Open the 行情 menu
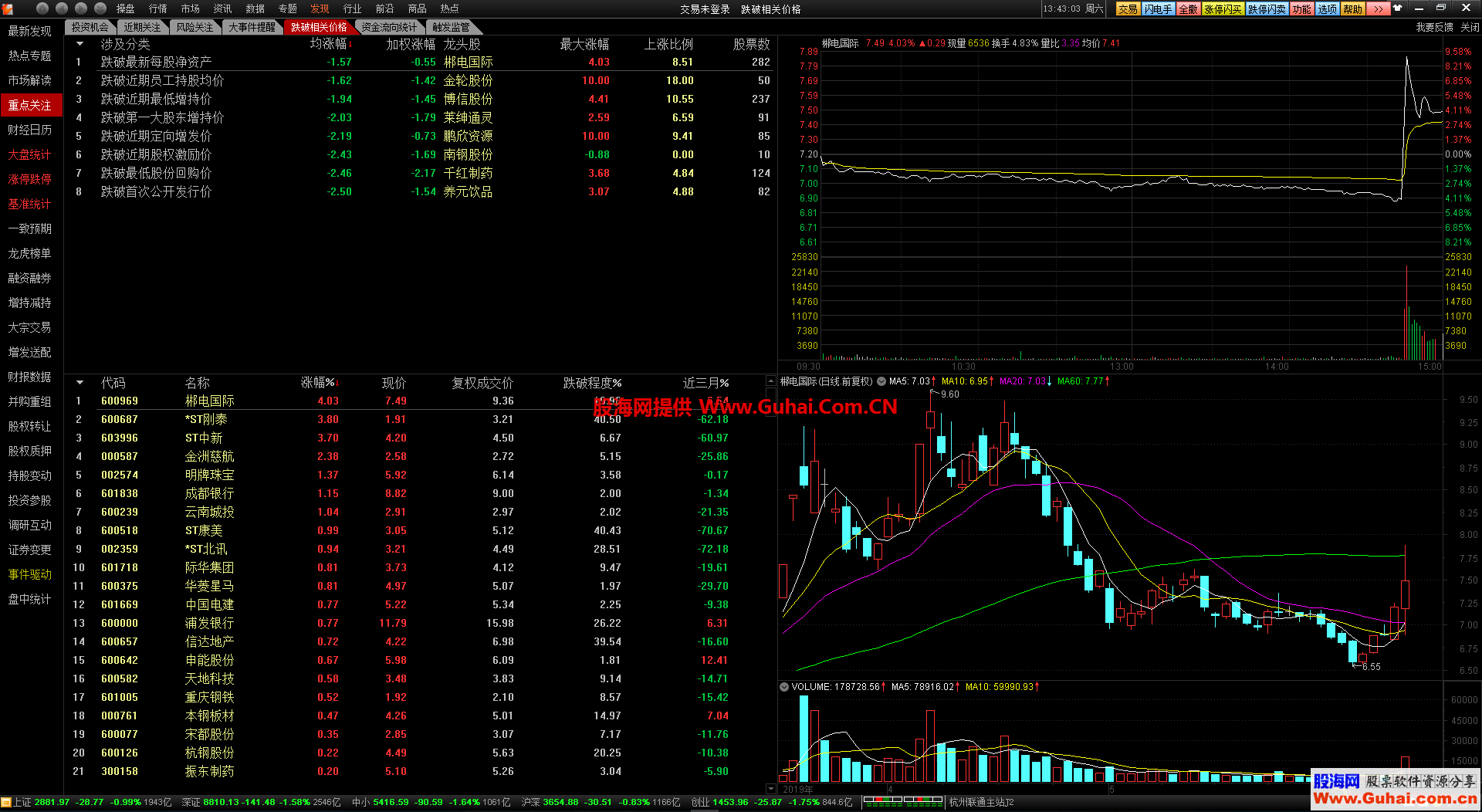The width and height of the screenshot is (1482, 812). click(x=157, y=8)
